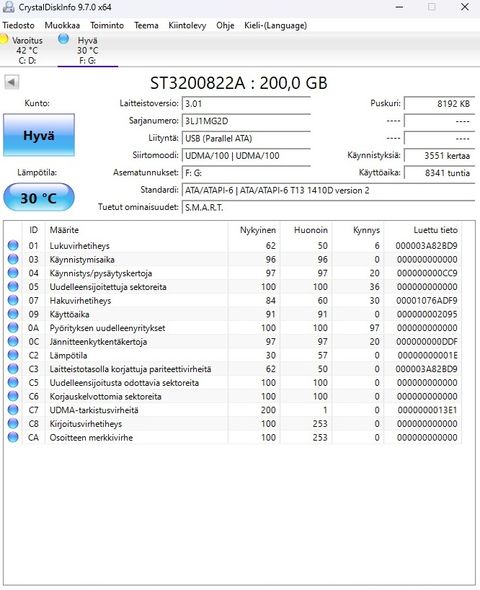Image resolution: width=480 pixels, height=590 pixels.
Task: Click the 30 °C temperature button
Action: tap(39, 198)
